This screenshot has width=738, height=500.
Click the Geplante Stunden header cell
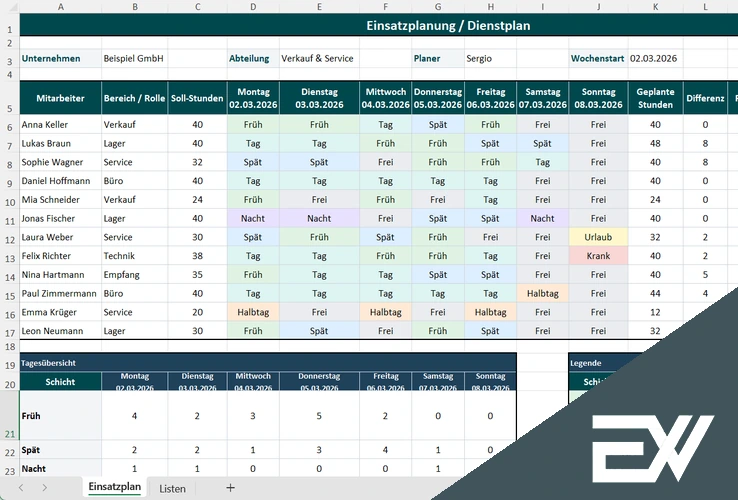point(655,98)
